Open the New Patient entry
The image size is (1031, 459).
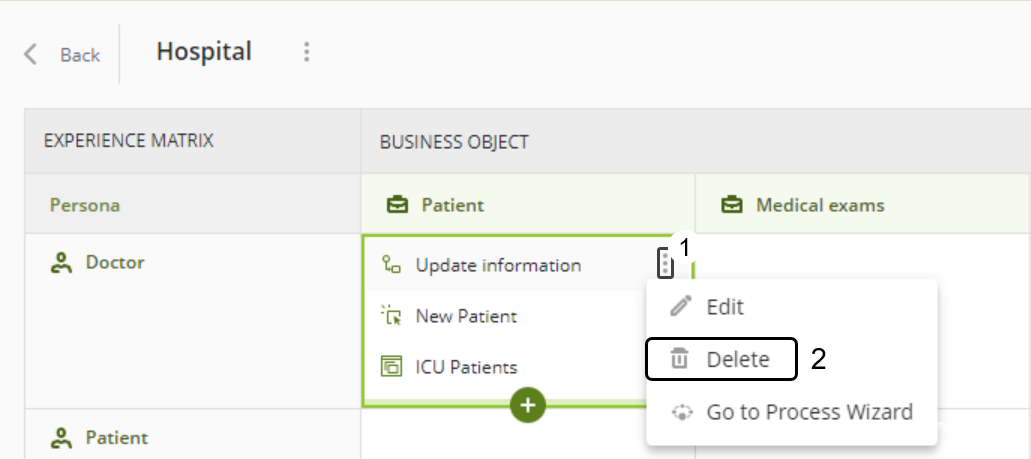pyautogui.click(x=466, y=316)
